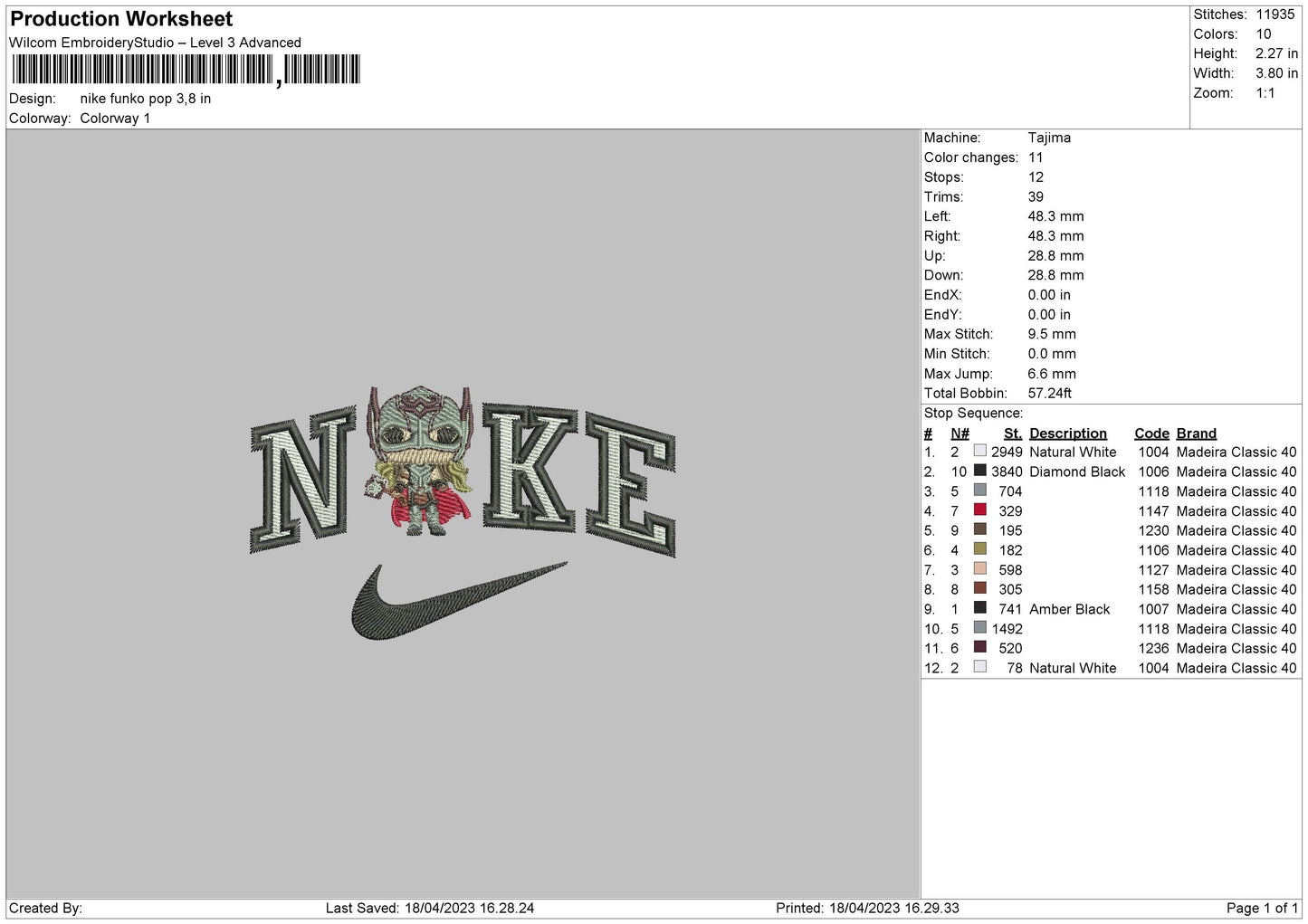The height and width of the screenshot is (924, 1308).
Task: Click the stitch count 1492 in row 10
Action: pos(1007,629)
